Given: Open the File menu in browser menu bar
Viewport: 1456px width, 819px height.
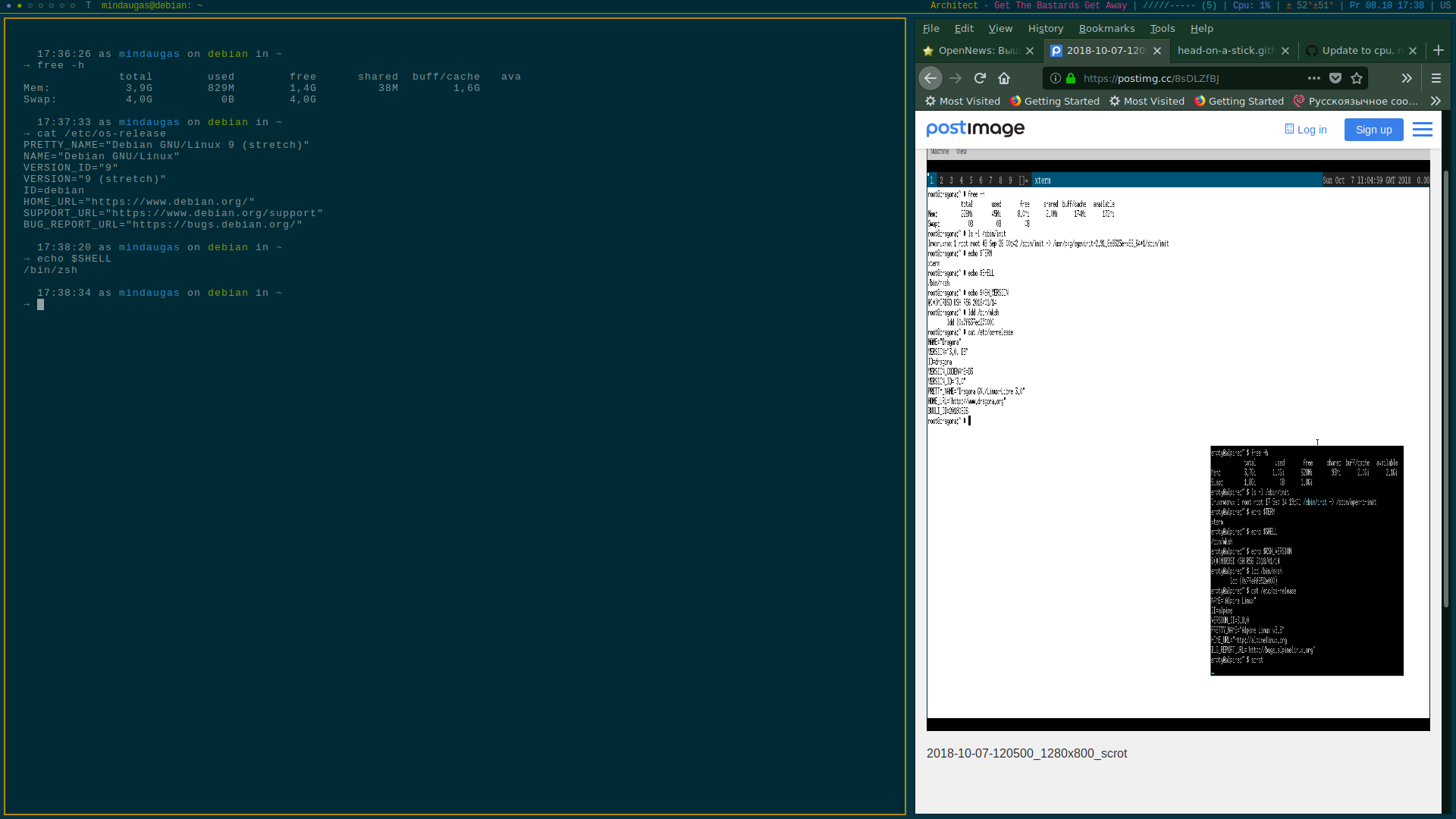Looking at the screenshot, I should [x=931, y=27].
